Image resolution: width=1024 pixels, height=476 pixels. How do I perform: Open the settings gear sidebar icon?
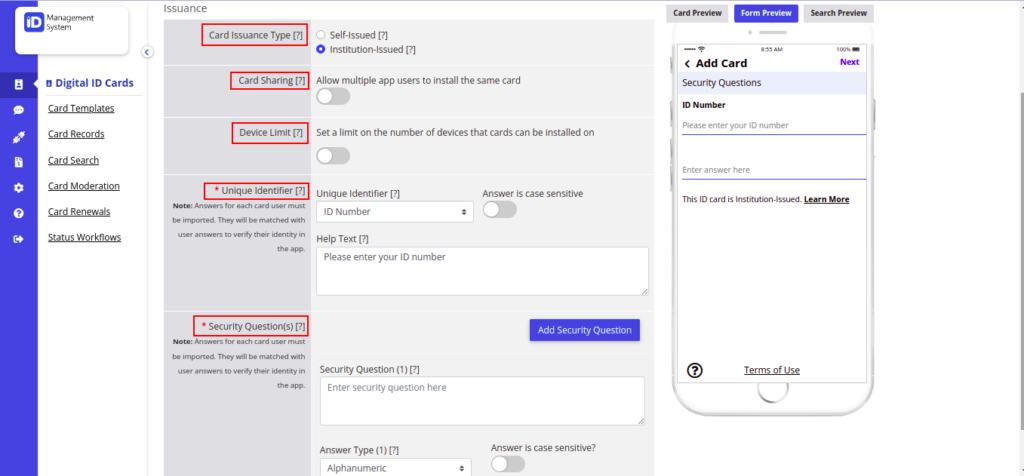click(x=18, y=187)
